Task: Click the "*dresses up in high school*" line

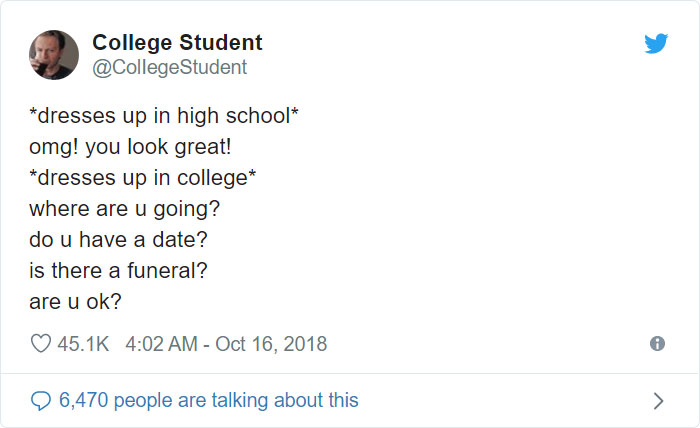Action: (x=164, y=116)
